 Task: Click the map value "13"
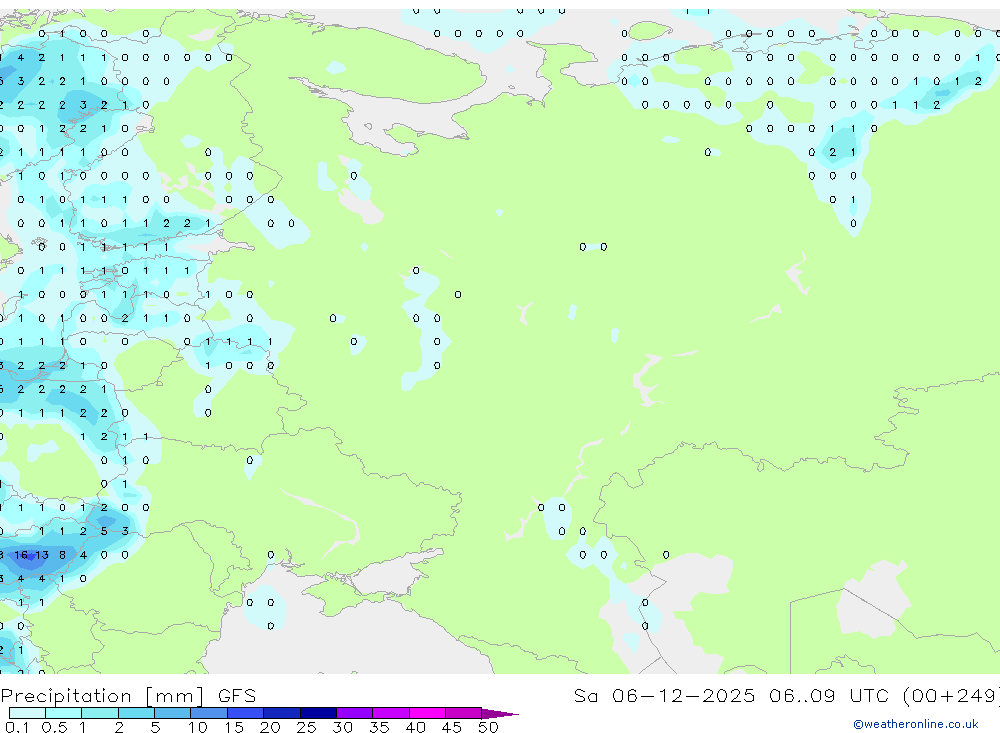(x=42, y=555)
